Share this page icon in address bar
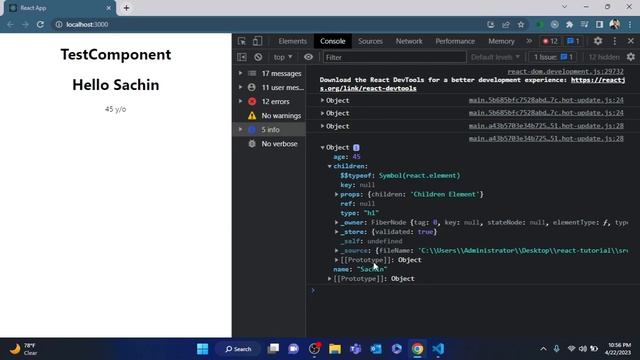This screenshot has height=360, width=640. [x=506, y=24]
